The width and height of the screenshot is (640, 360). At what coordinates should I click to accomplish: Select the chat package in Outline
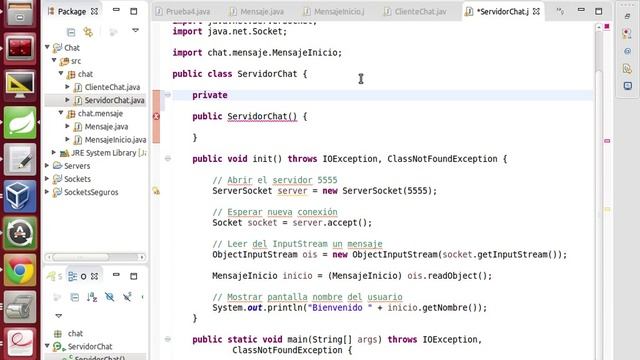click(x=75, y=333)
